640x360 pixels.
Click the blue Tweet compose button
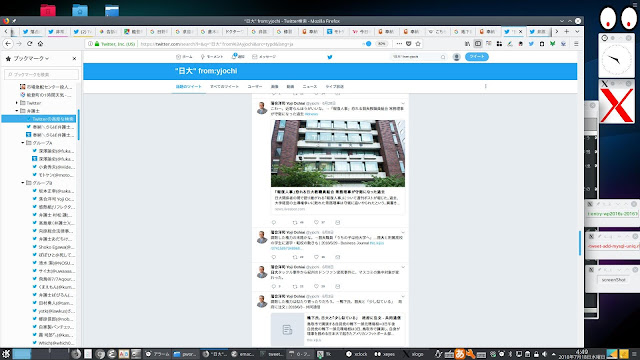point(477,57)
